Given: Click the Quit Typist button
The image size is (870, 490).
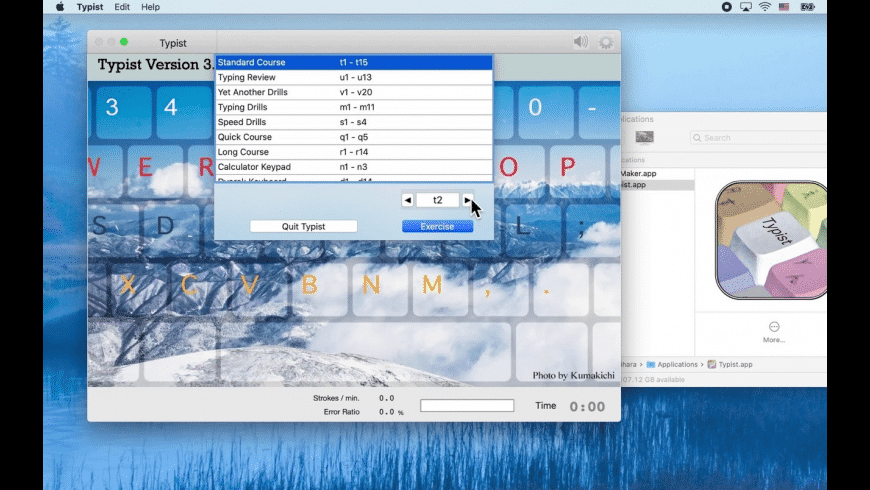Looking at the screenshot, I should 304,226.
